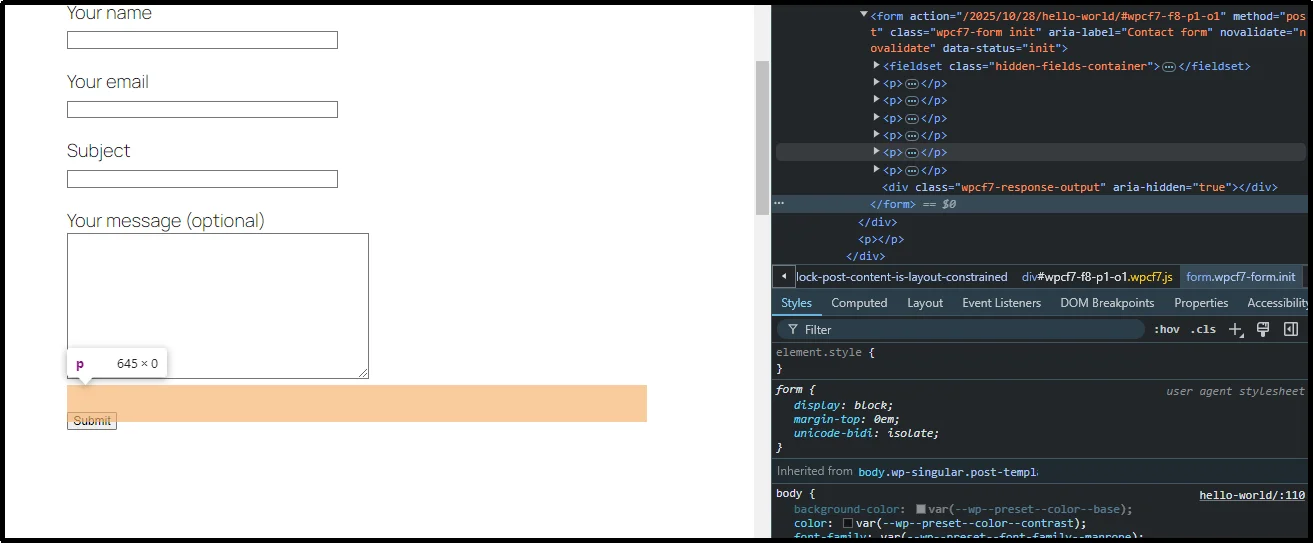Open the Computed tab
Screen dimensions: 1313x543
(859, 303)
